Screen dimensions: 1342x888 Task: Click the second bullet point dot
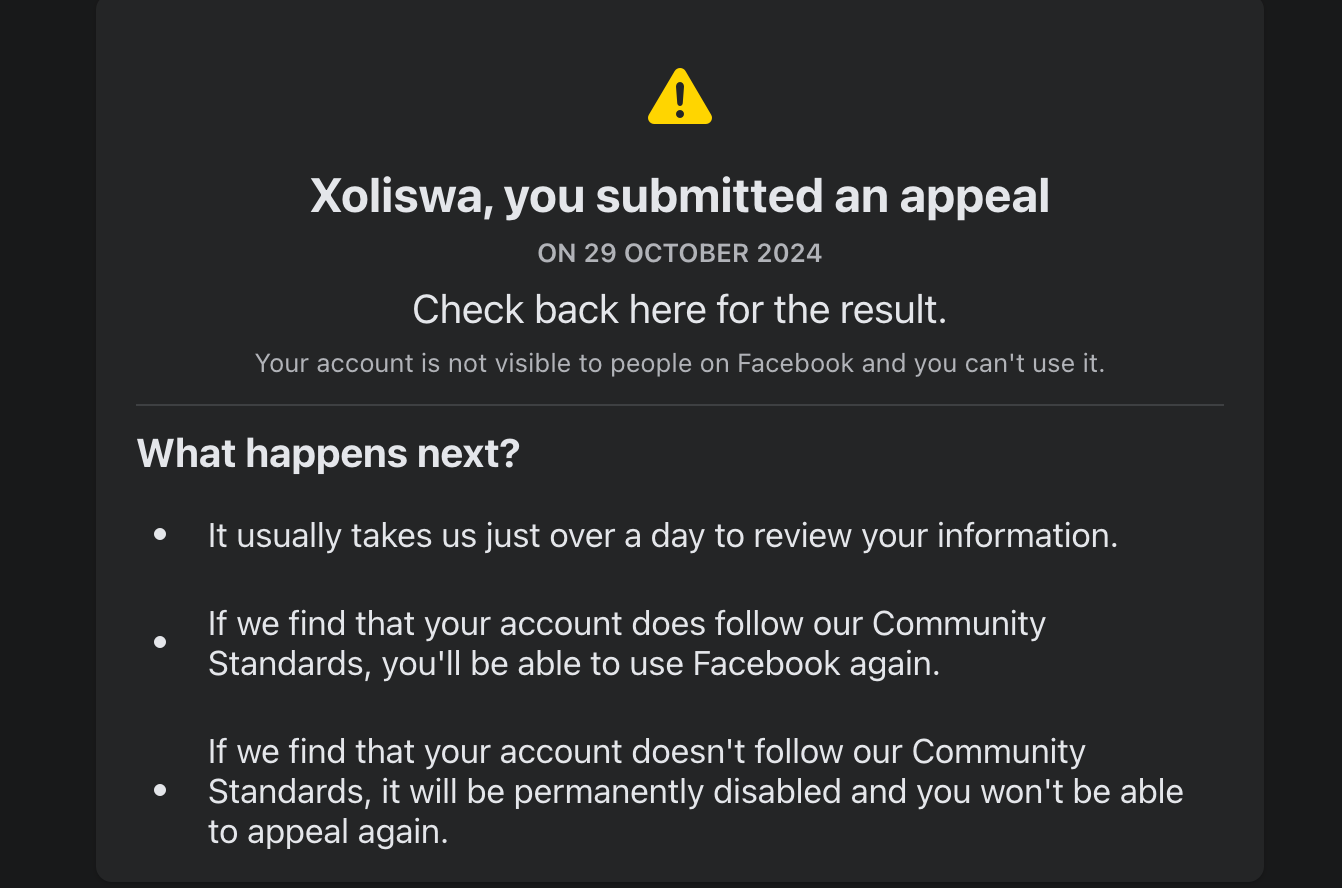[x=160, y=643]
